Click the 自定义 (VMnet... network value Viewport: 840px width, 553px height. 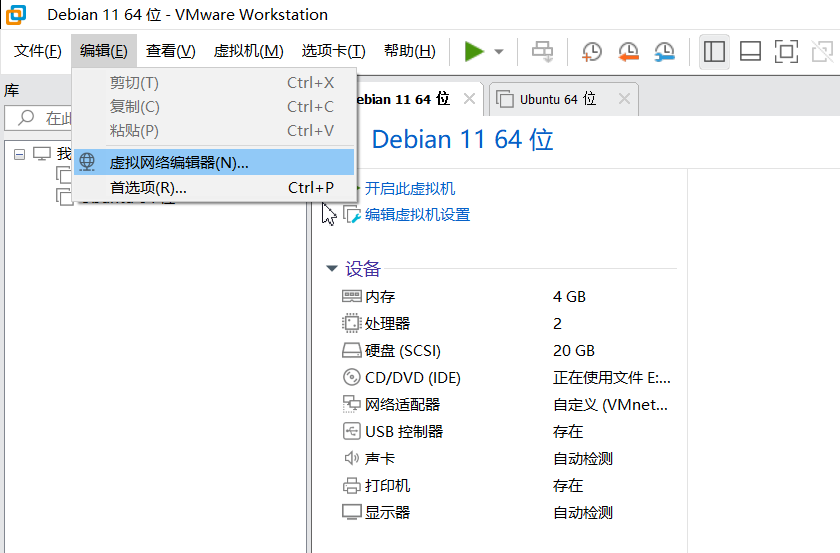click(610, 405)
